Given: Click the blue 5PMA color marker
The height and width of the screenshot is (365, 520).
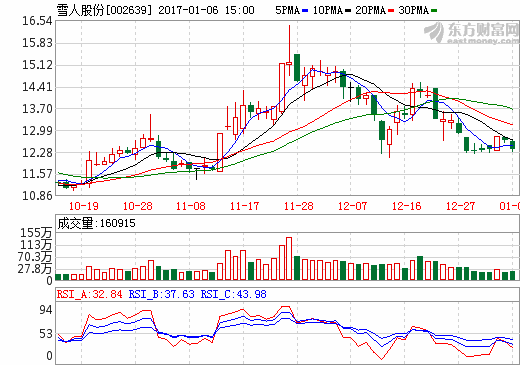Looking at the screenshot, I should coord(305,11).
